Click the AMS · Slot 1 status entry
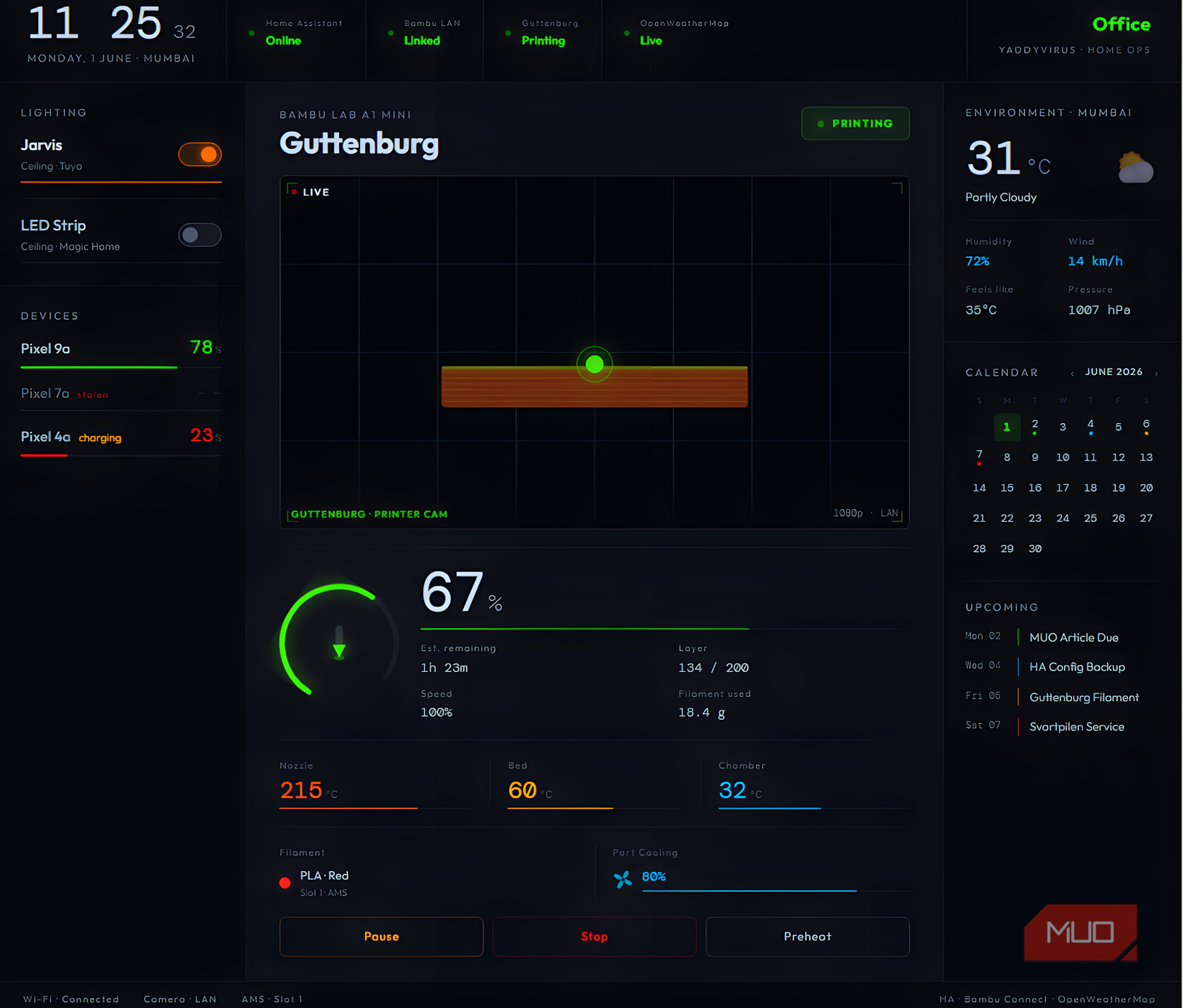The width and height of the screenshot is (1183, 1008). (272, 999)
